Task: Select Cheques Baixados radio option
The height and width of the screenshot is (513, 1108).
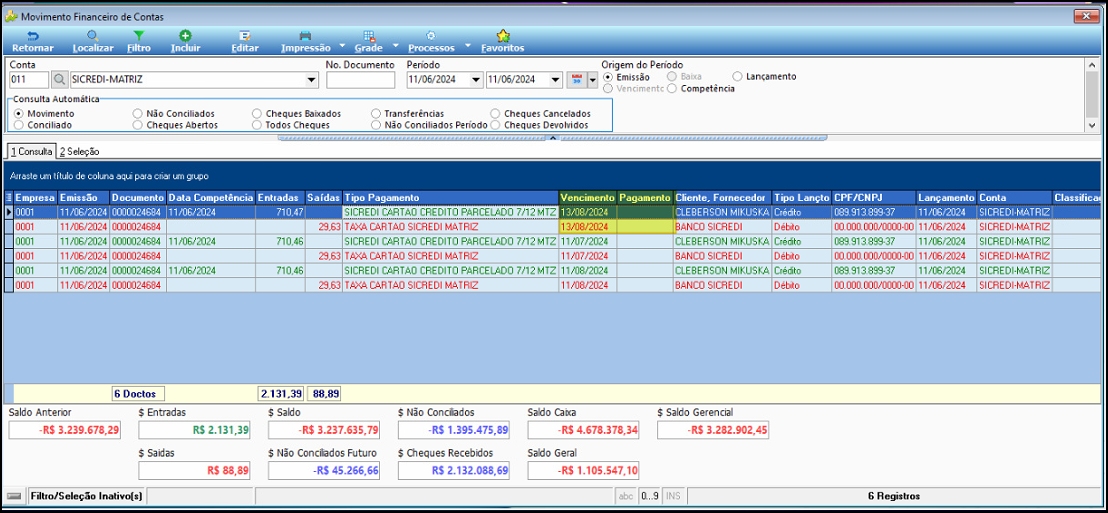Action: tap(257, 113)
